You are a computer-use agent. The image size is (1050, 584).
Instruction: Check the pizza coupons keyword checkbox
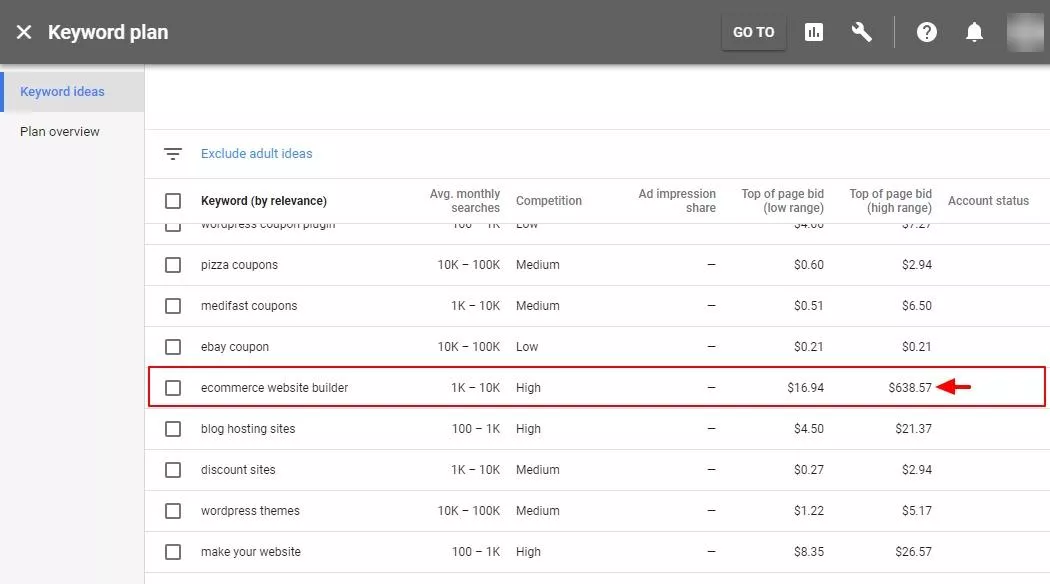[x=173, y=265]
